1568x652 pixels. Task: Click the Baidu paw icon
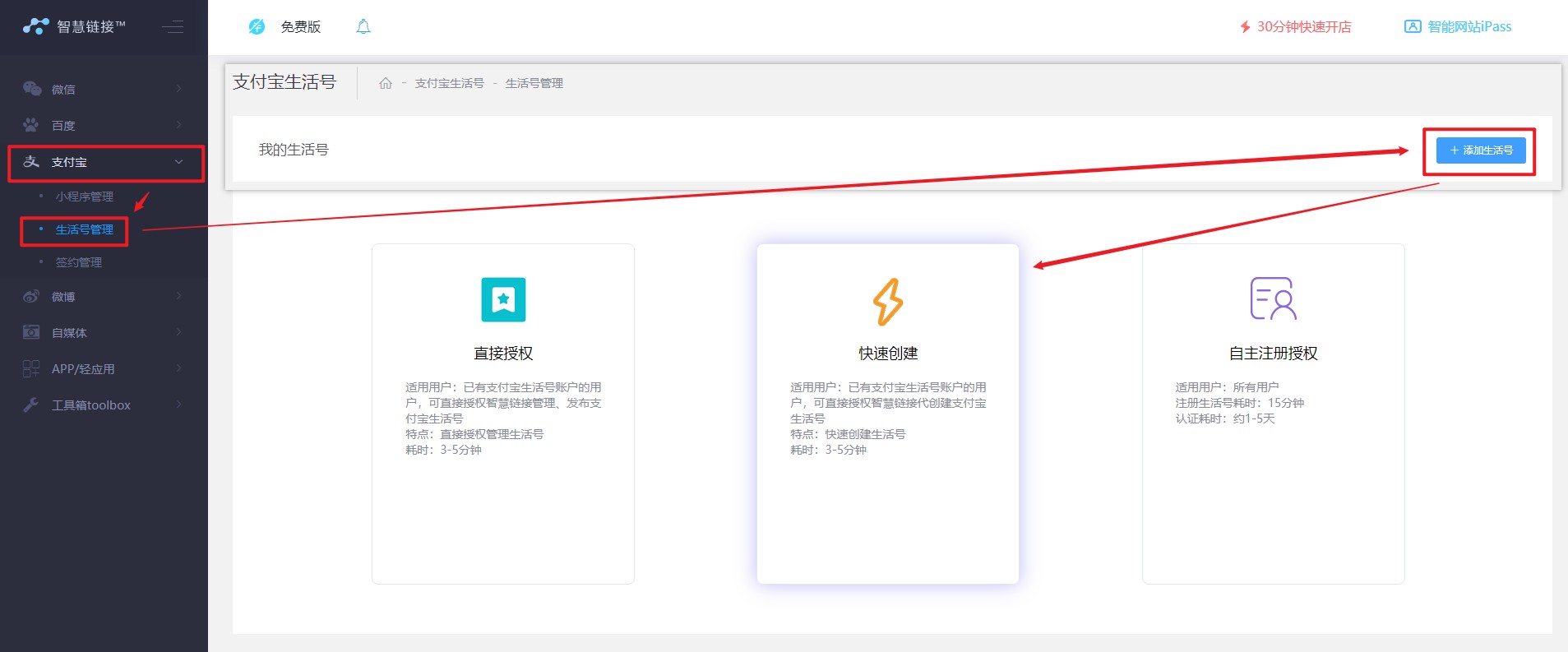coord(31,125)
